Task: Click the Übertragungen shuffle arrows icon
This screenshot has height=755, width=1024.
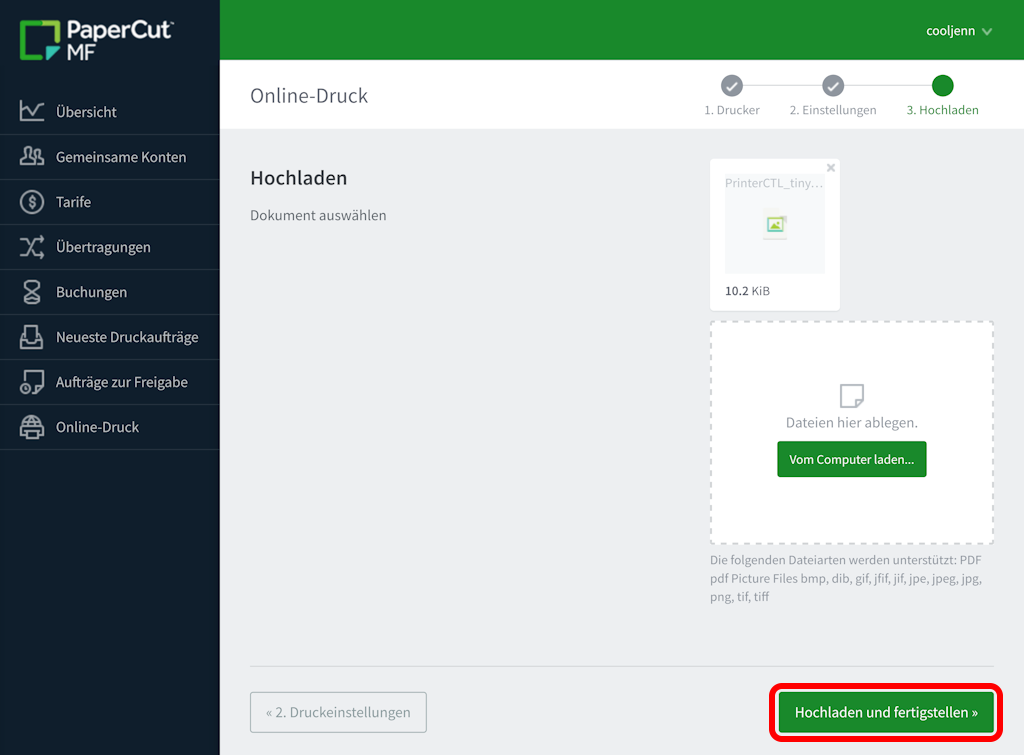Action: [x=32, y=247]
